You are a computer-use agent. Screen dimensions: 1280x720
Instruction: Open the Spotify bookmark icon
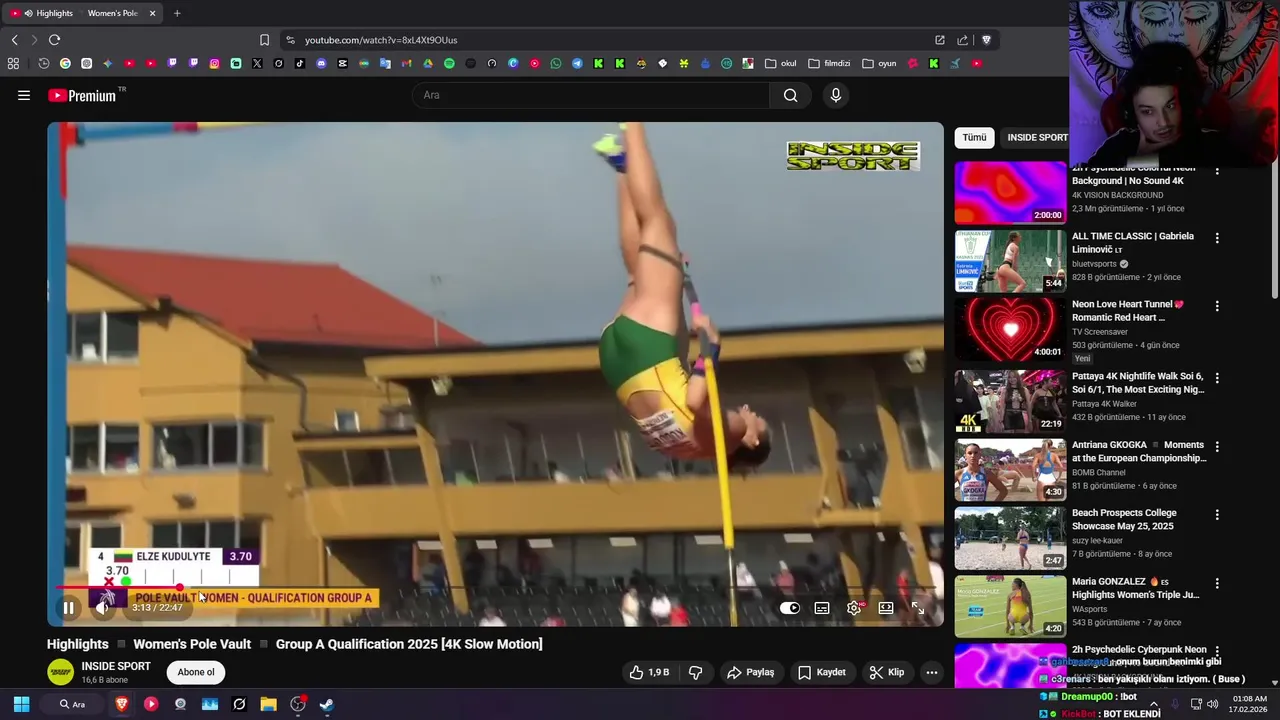point(449,63)
